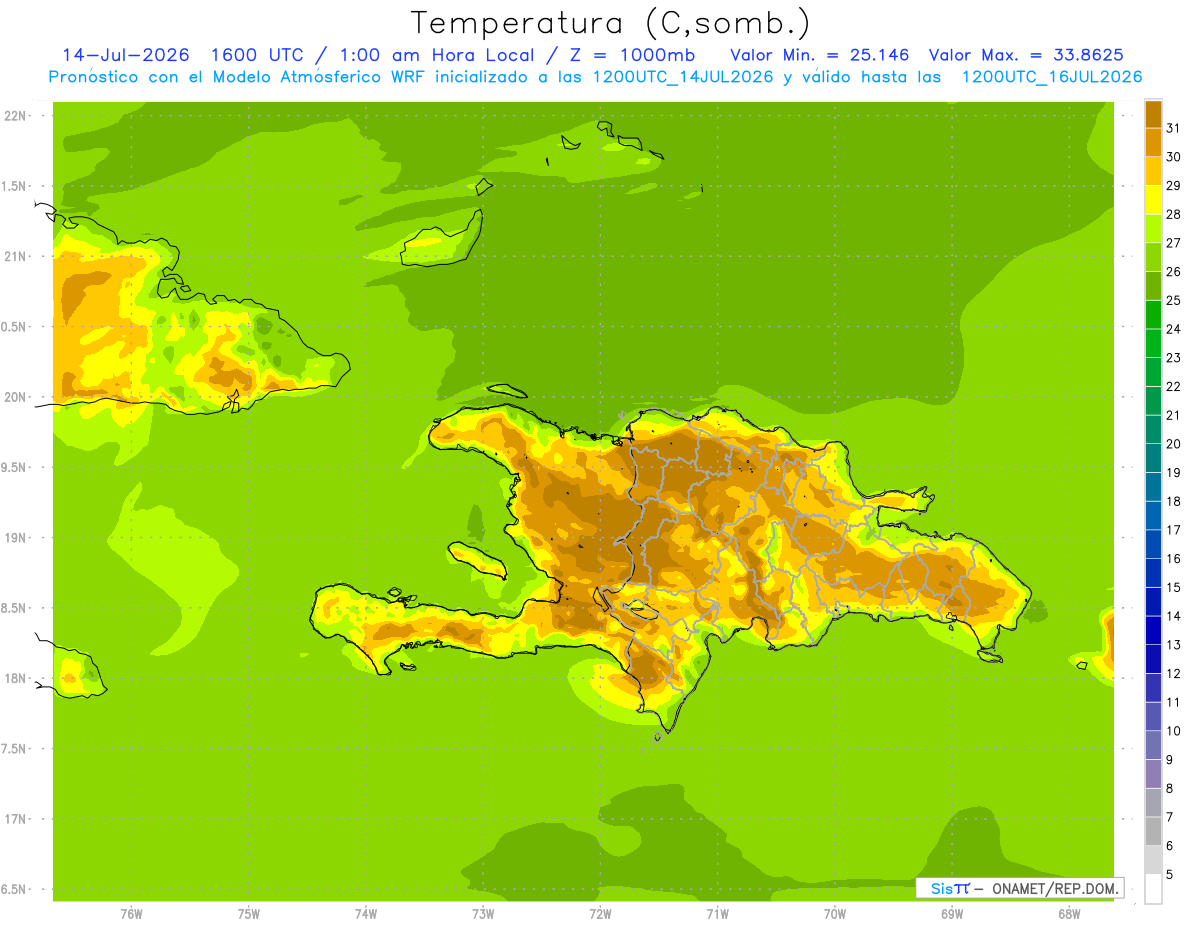Screen dimensions: 1200x927
Task: Pick the blue legend swatch between 14 and 15
Action: coord(1154,602)
